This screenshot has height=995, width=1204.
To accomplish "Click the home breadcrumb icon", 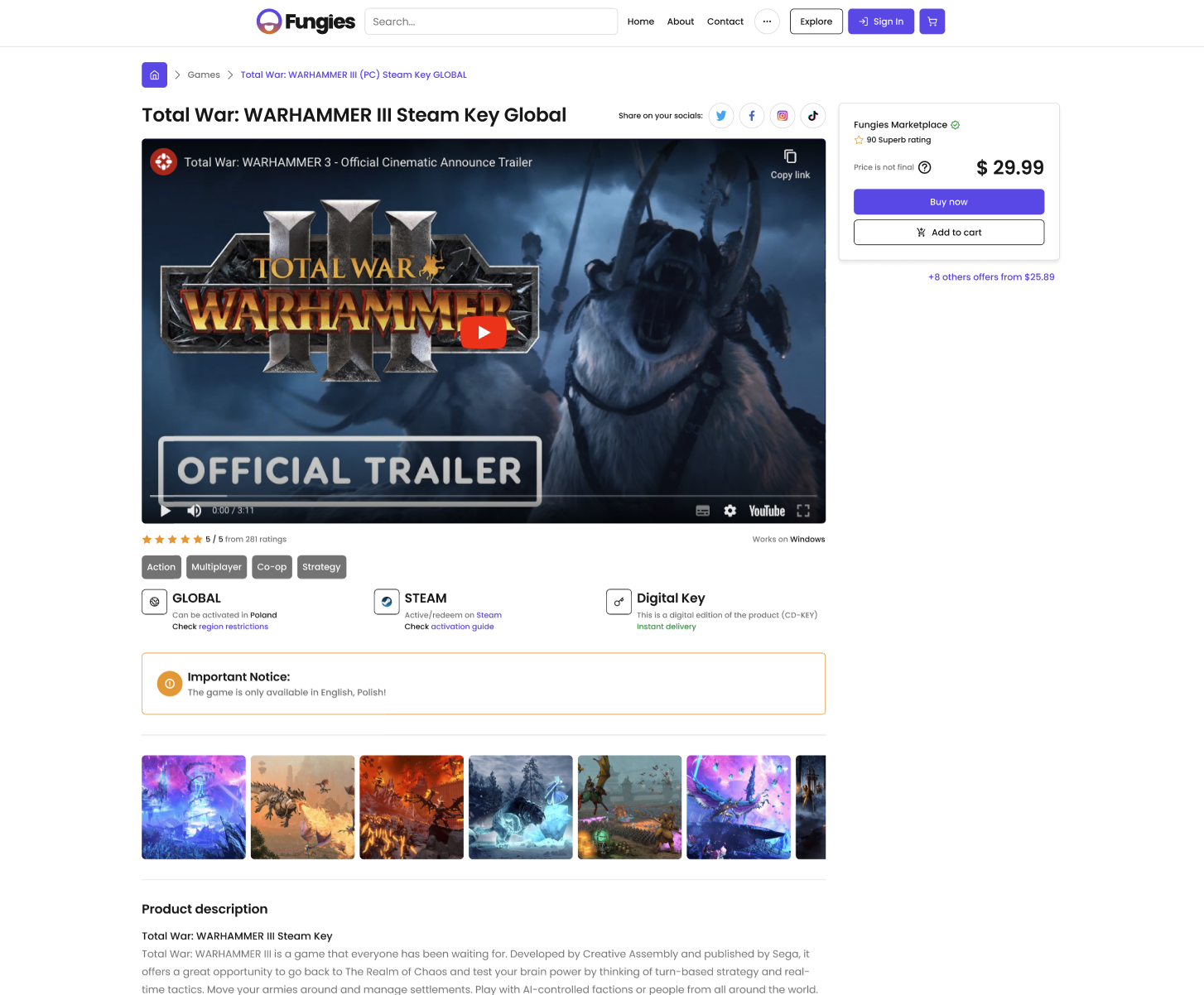I will pos(154,75).
